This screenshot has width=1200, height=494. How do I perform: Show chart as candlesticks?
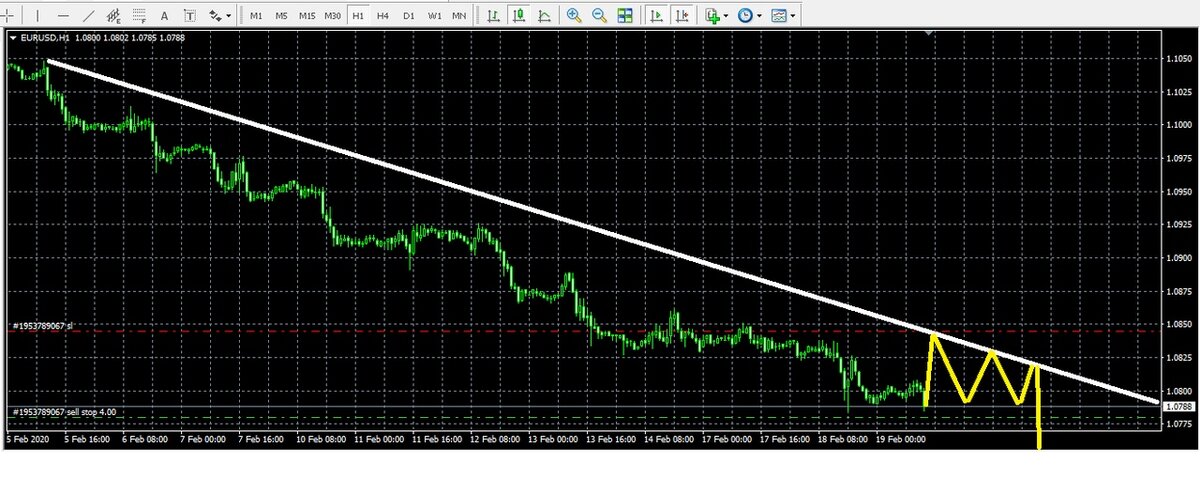519,16
